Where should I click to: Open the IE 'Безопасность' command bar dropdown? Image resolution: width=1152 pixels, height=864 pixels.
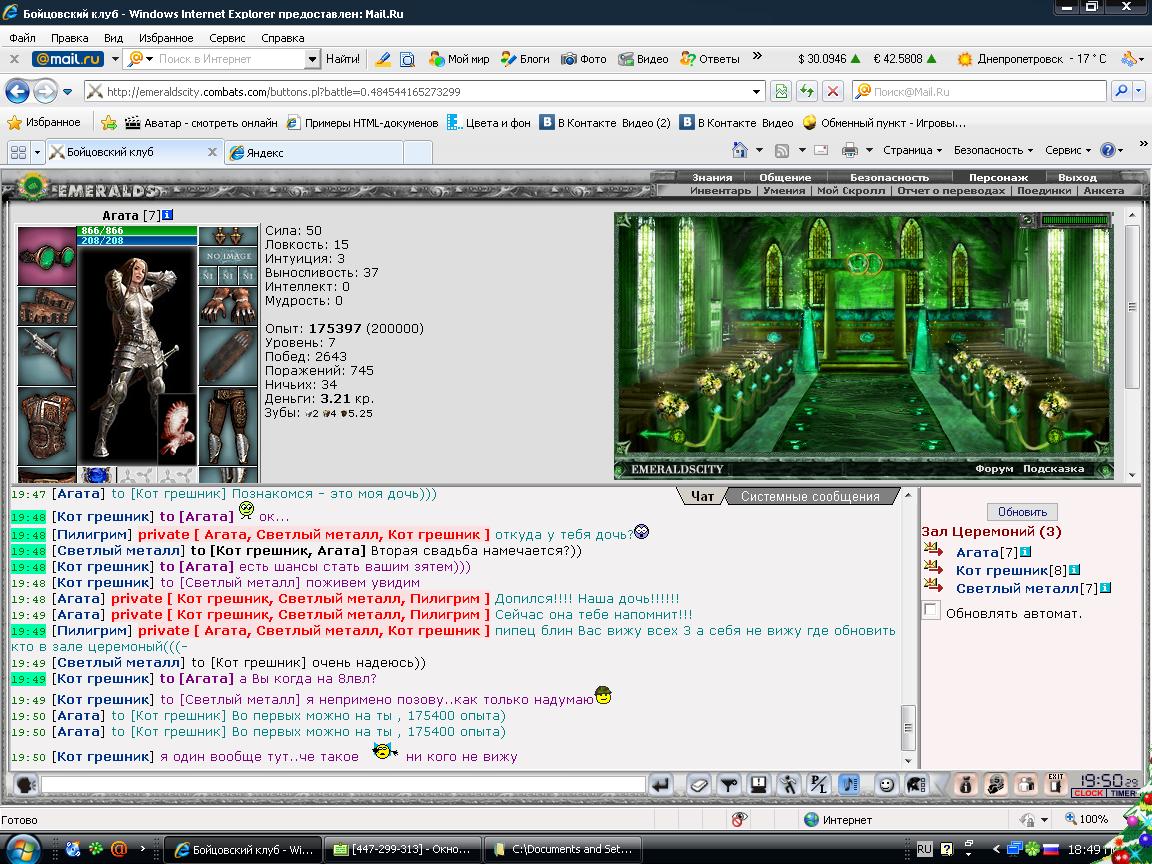click(993, 150)
